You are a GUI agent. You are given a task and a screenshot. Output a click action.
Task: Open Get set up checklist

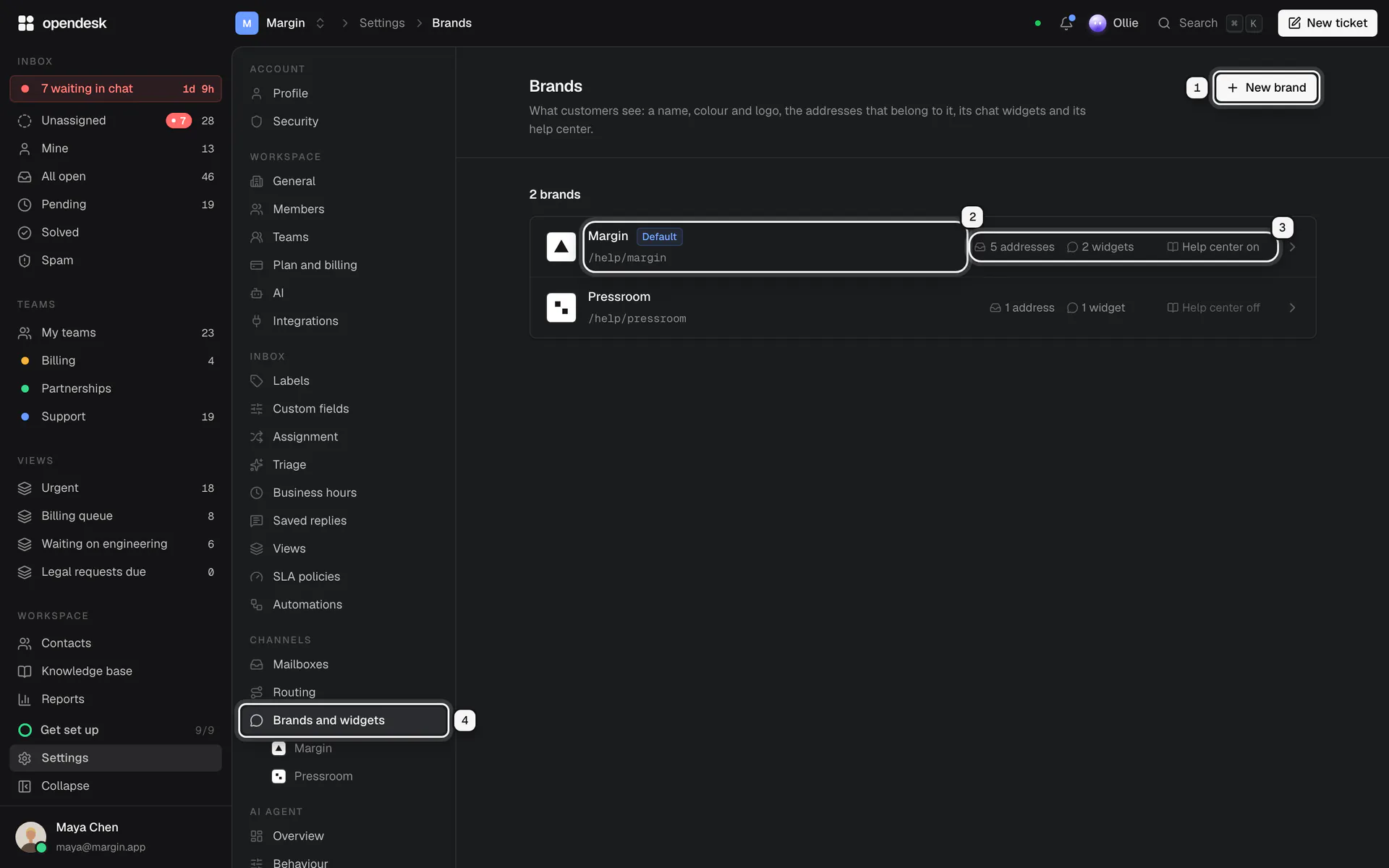tap(116, 730)
